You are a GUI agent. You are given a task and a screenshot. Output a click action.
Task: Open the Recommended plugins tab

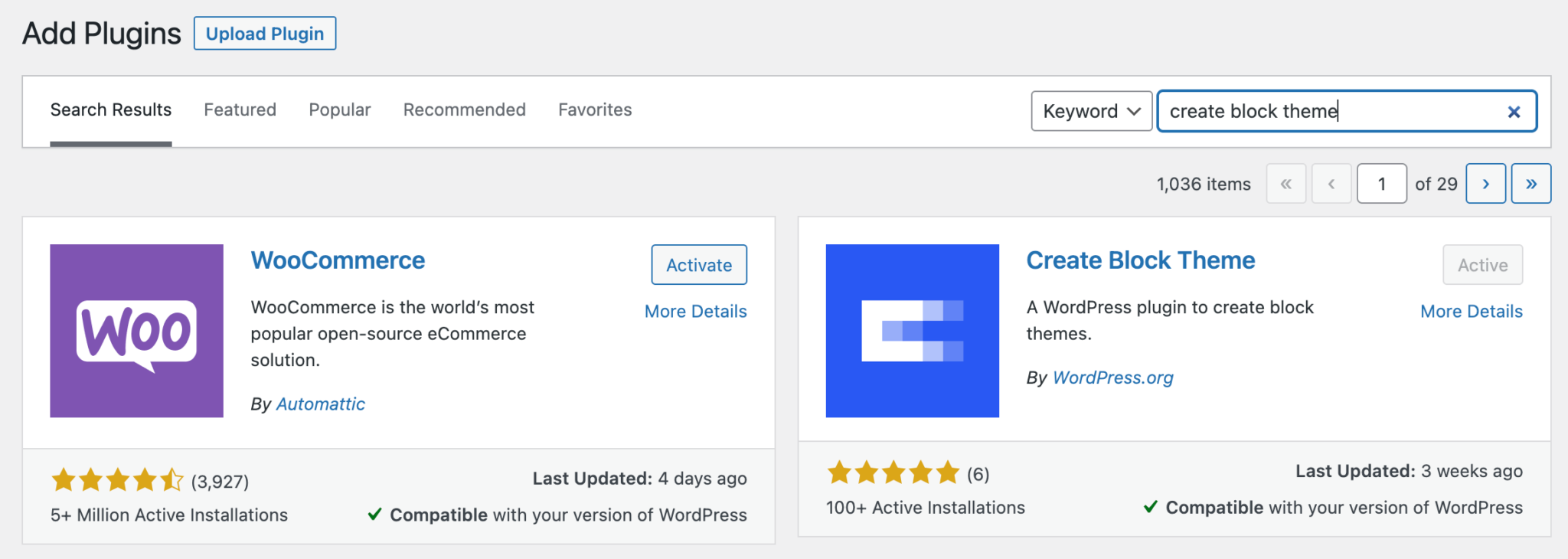465,110
